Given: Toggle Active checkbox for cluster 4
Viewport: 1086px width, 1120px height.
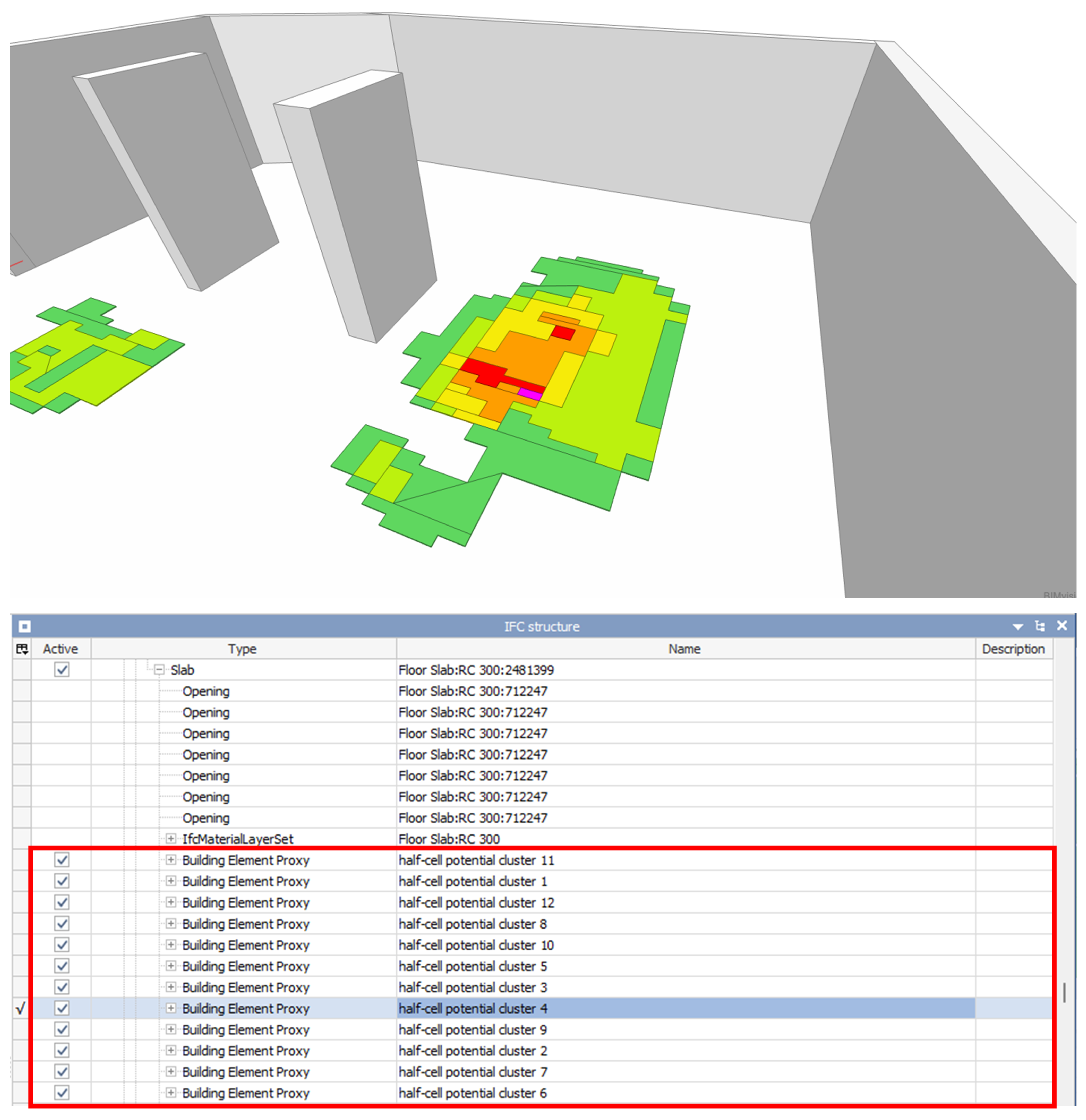Looking at the screenshot, I should (62, 1008).
